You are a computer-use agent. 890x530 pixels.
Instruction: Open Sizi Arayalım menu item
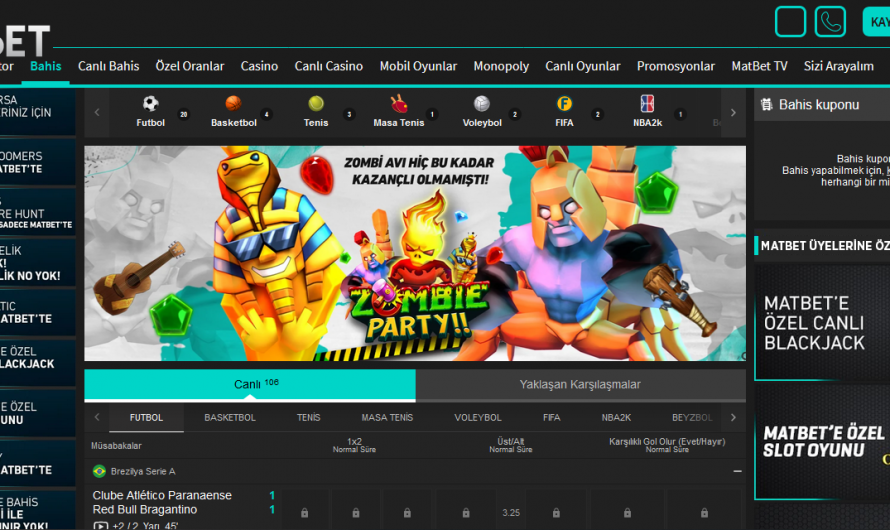tap(838, 66)
